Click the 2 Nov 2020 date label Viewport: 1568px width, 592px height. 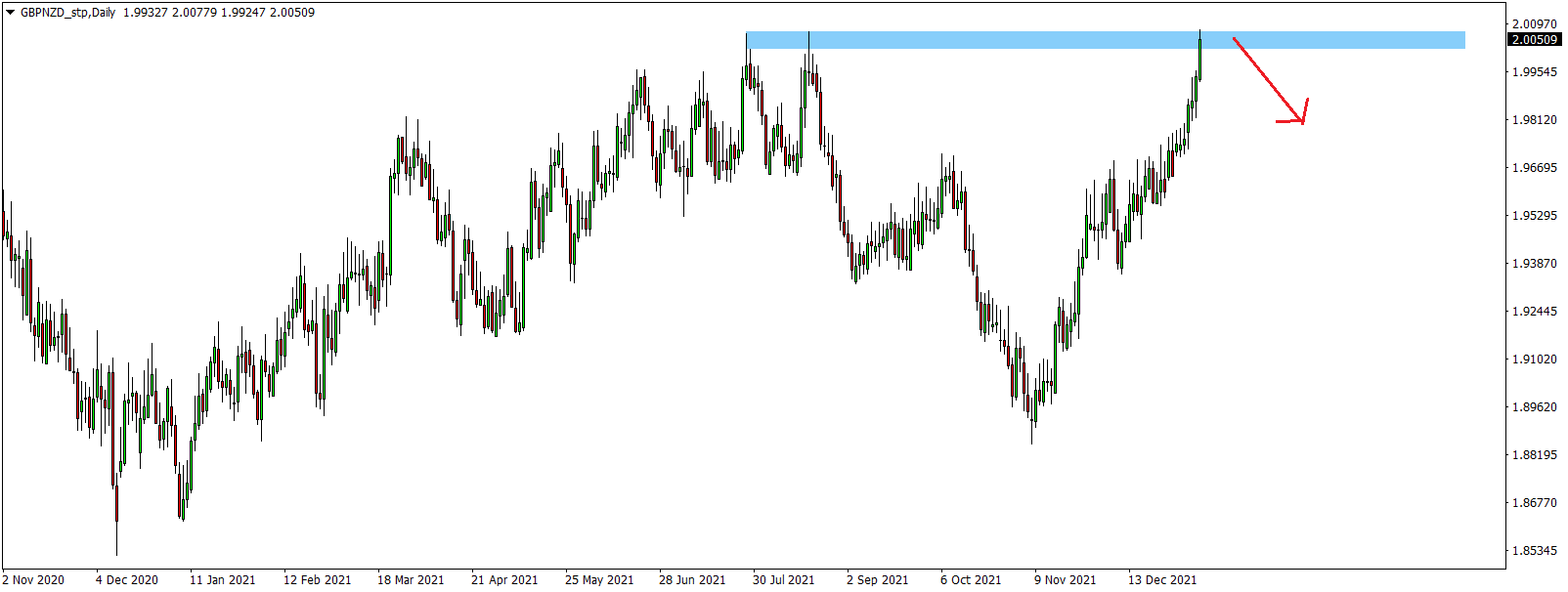coord(33,579)
